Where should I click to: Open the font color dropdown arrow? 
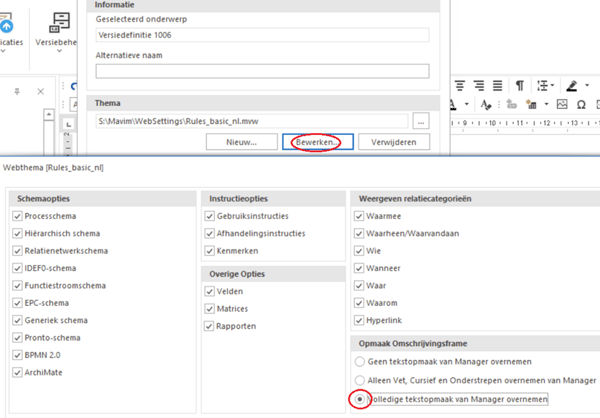click(x=467, y=104)
